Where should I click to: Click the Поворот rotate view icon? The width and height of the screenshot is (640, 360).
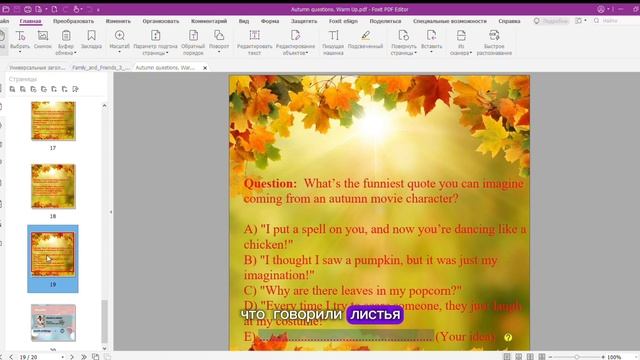(x=219, y=36)
